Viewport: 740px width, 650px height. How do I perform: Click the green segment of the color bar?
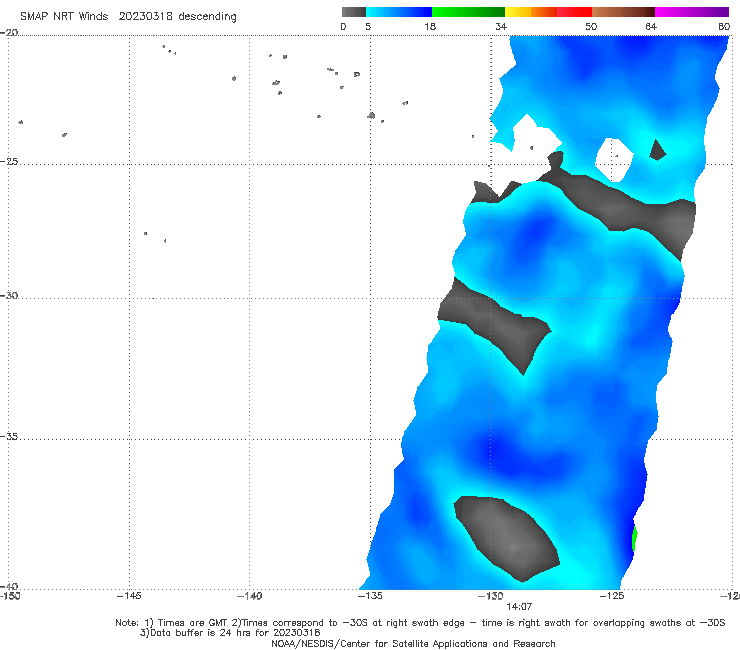pyautogui.click(x=468, y=12)
